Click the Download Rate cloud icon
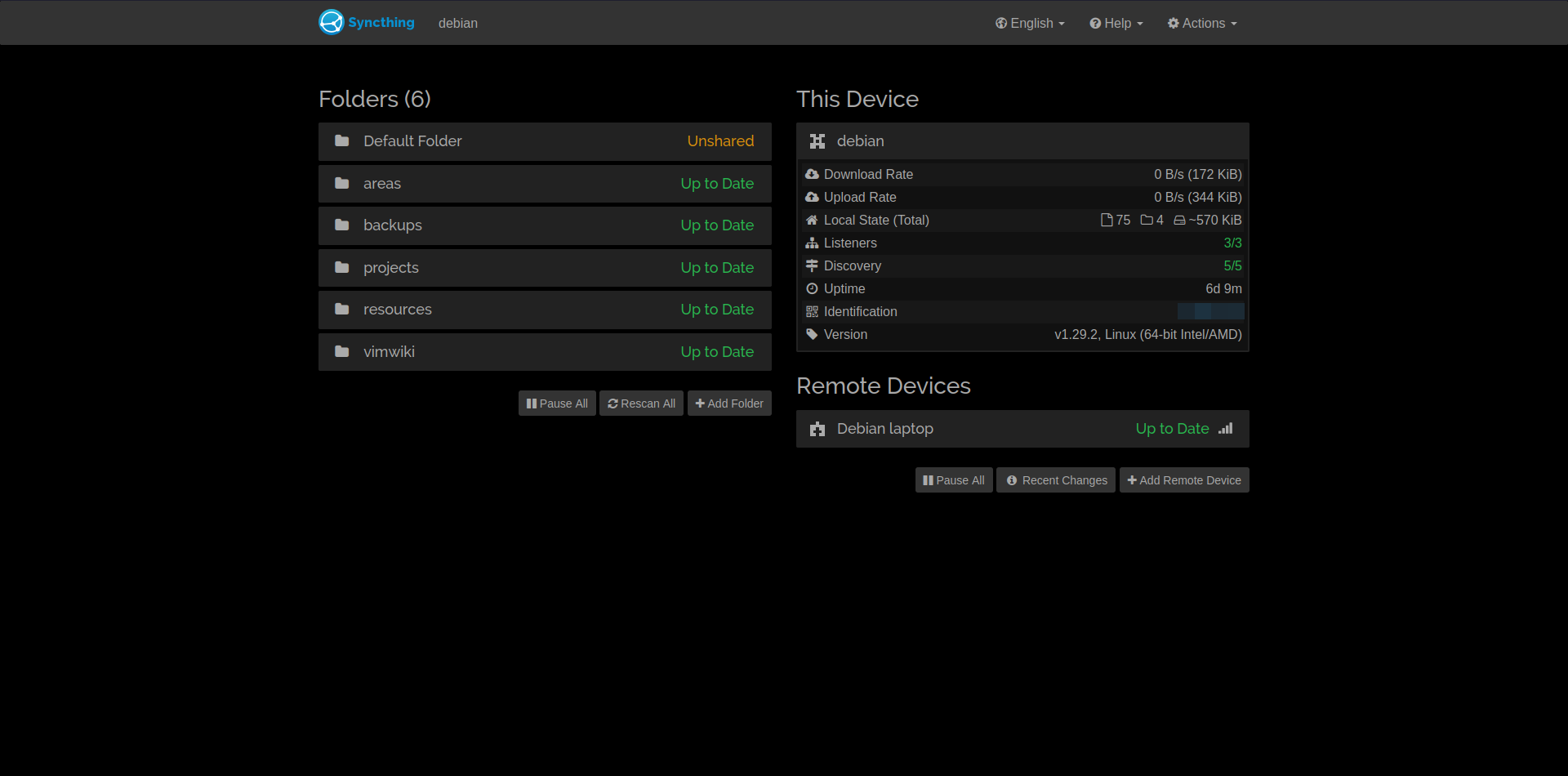 [x=812, y=174]
